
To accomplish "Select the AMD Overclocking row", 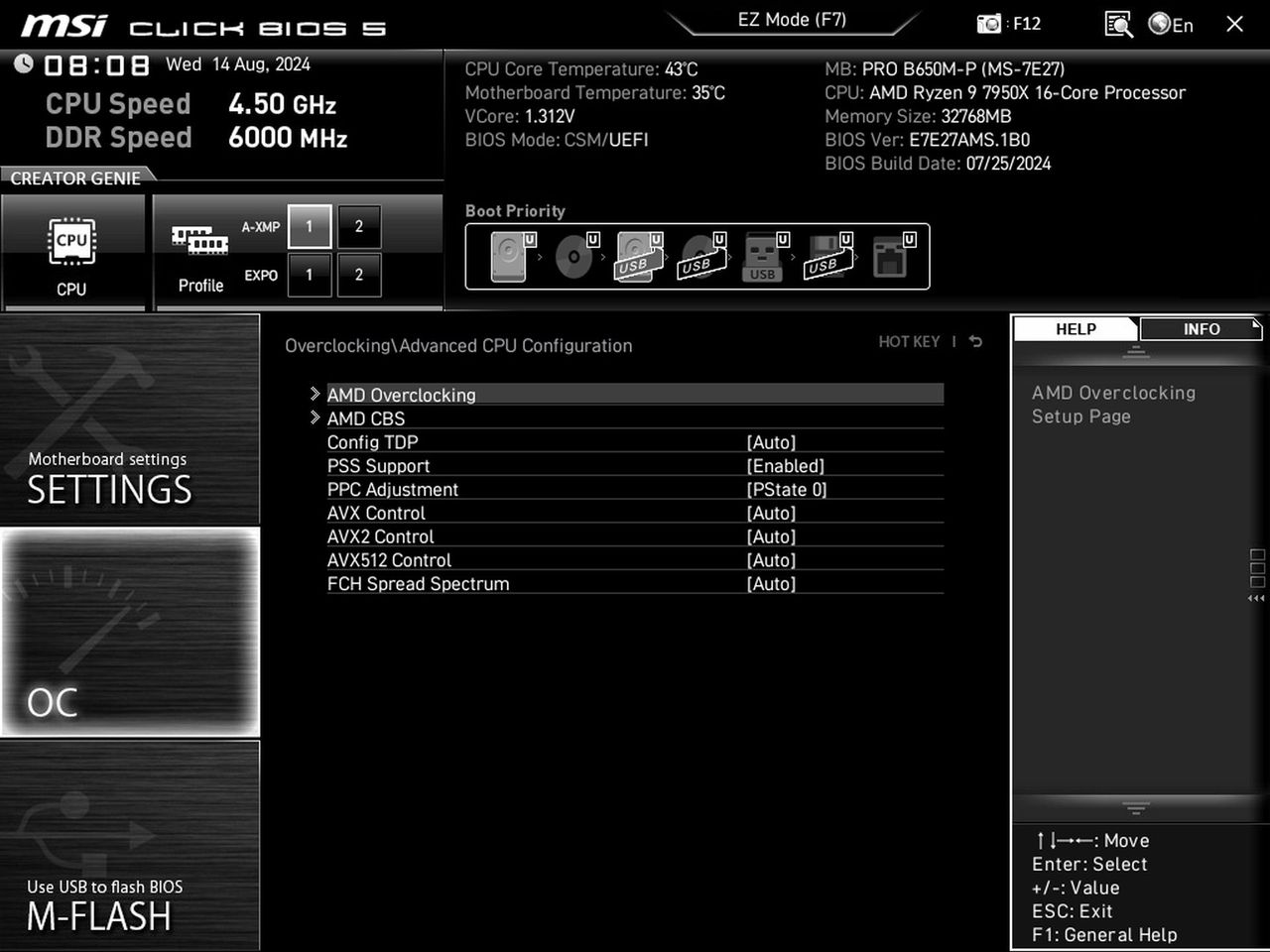I will (635, 395).
